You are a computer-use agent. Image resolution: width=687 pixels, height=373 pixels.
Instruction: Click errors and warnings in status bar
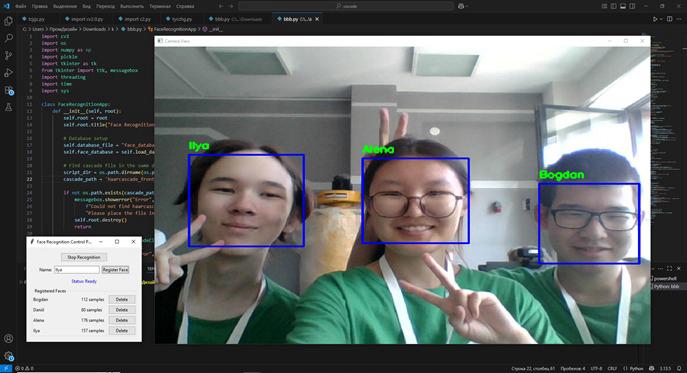coord(25,369)
